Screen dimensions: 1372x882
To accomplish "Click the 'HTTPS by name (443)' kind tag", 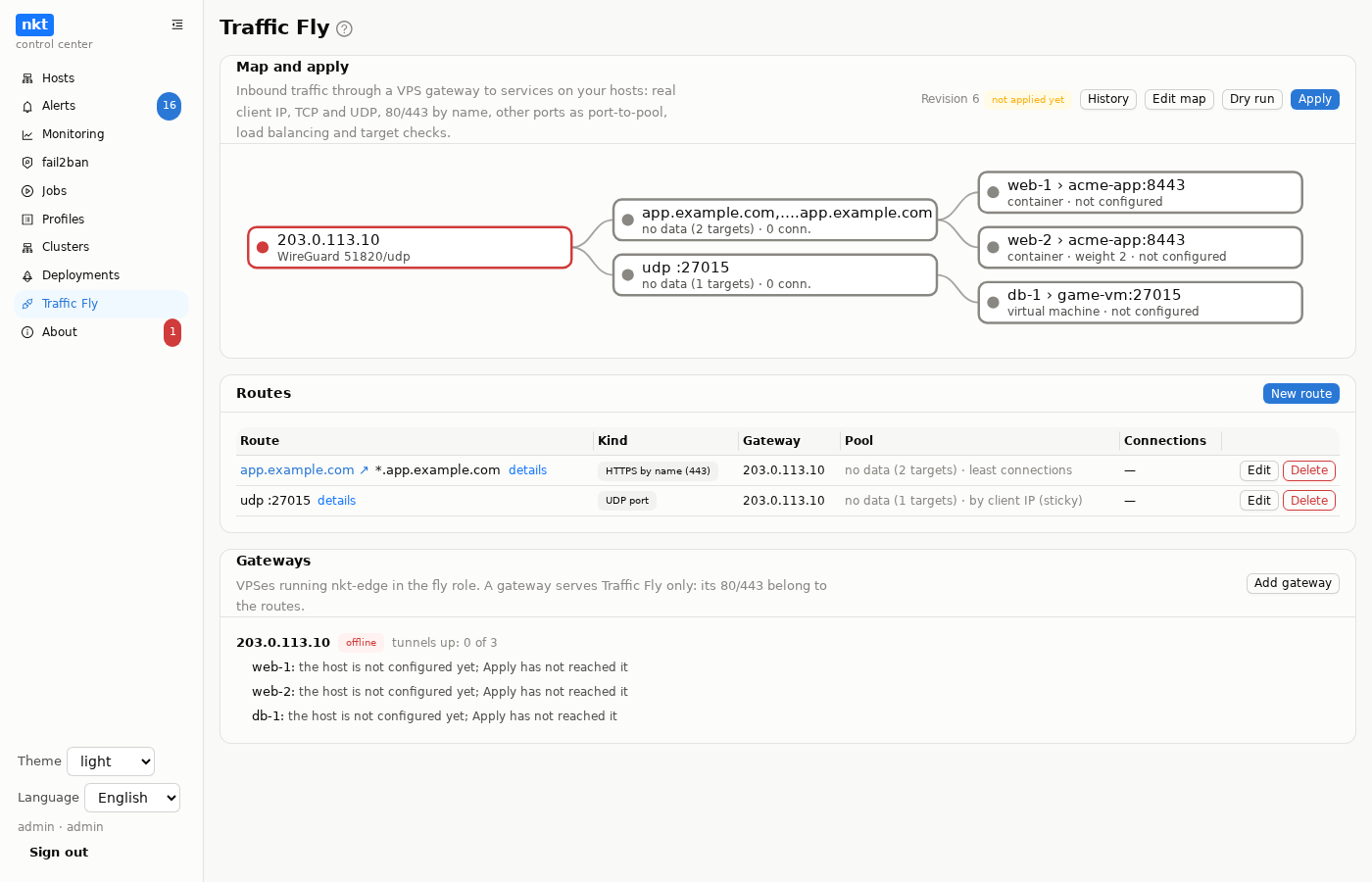I will pyautogui.click(x=658, y=471).
